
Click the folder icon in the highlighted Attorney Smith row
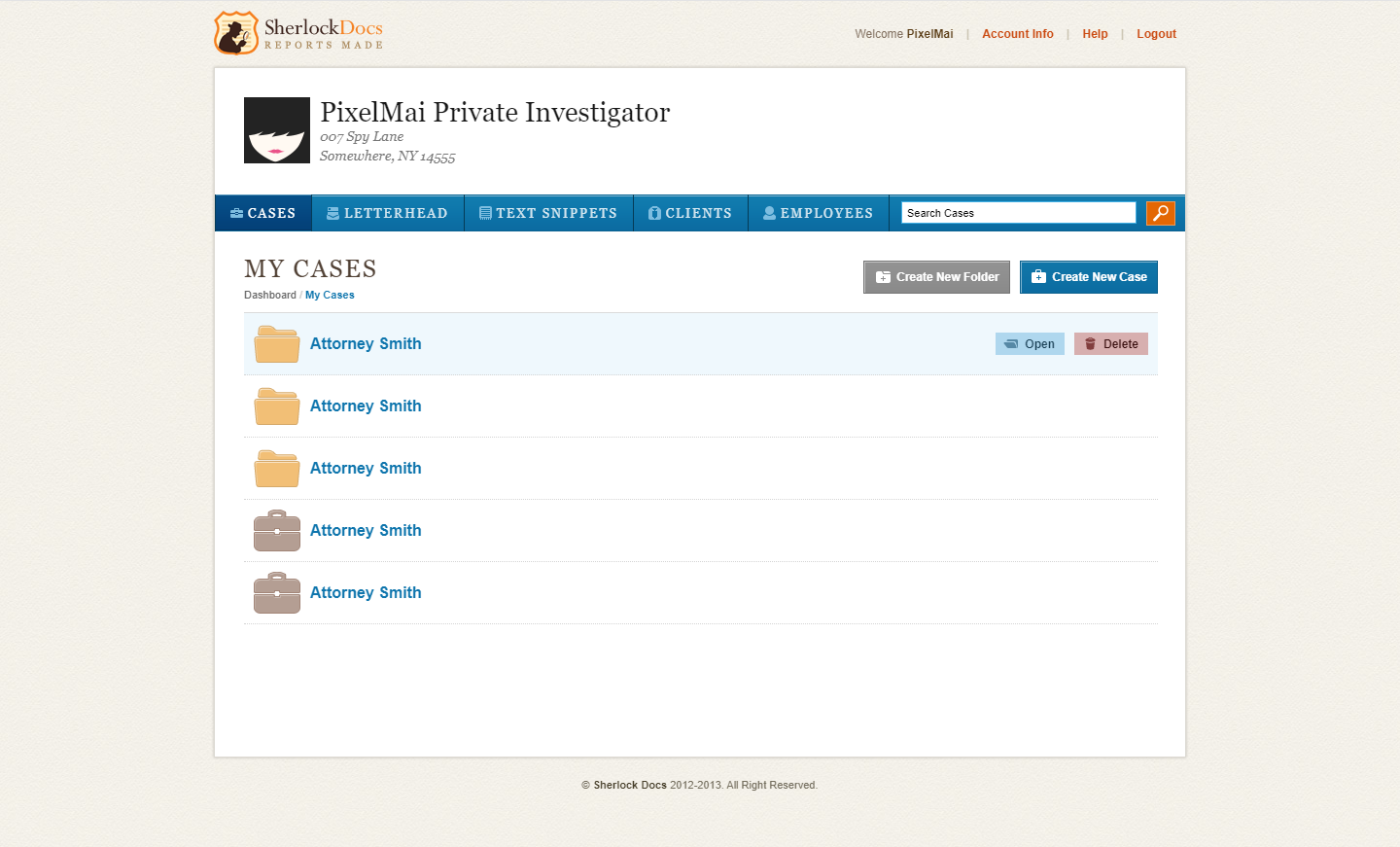pos(277,344)
